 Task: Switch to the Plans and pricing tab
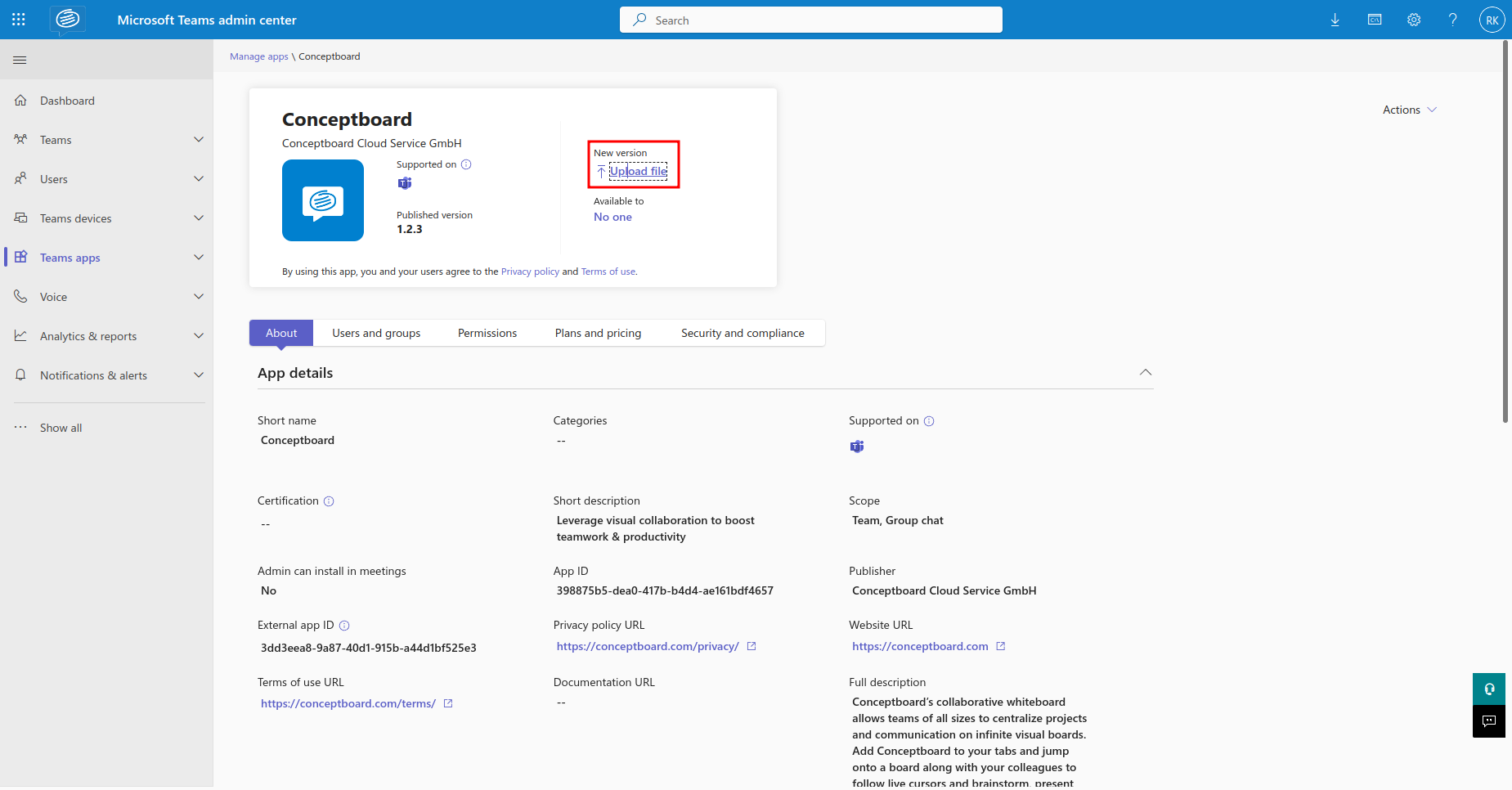597,332
